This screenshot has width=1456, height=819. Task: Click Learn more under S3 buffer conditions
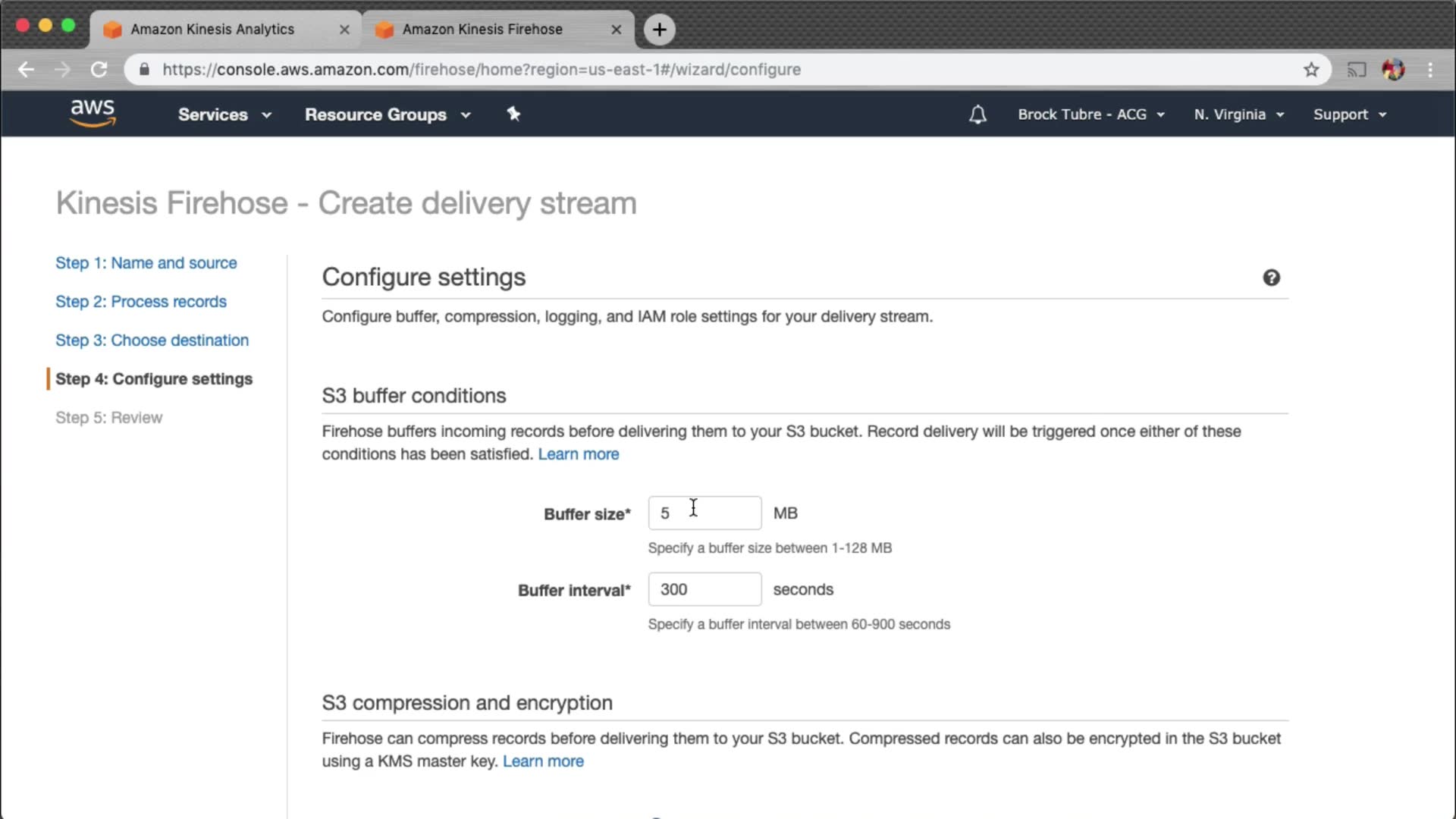[578, 454]
